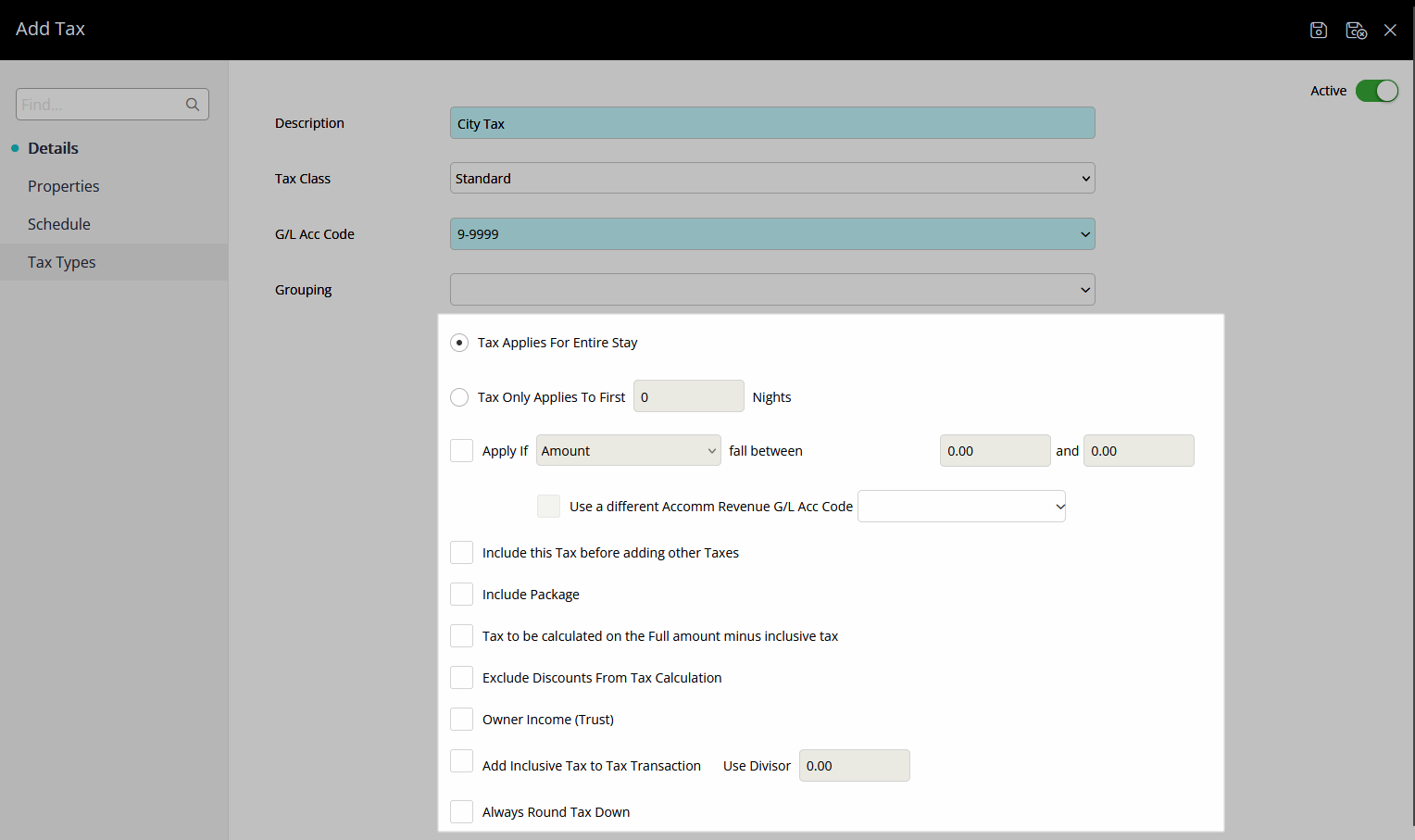Viewport: 1415px width, 840px height.
Task: Click the 'Nights' label
Action: 771,397
